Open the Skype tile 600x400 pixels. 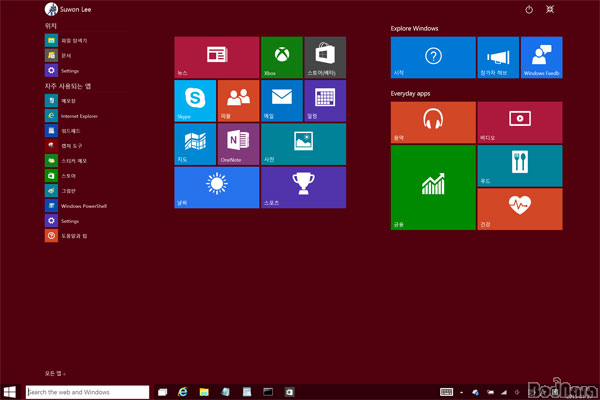pyautogui.click(x=195, y=101)
